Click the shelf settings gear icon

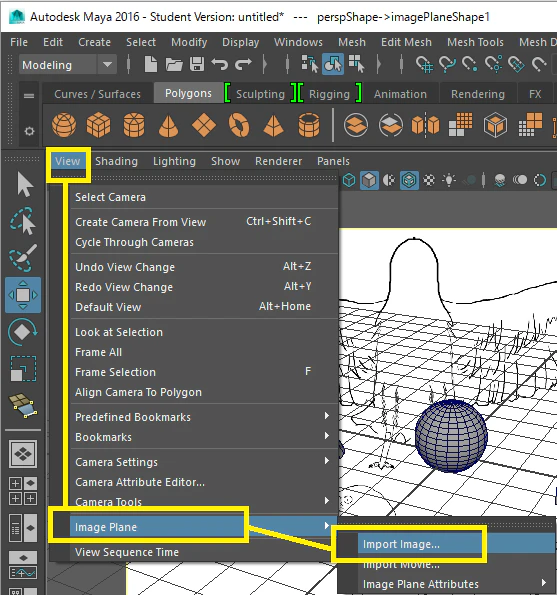point(29,131)
